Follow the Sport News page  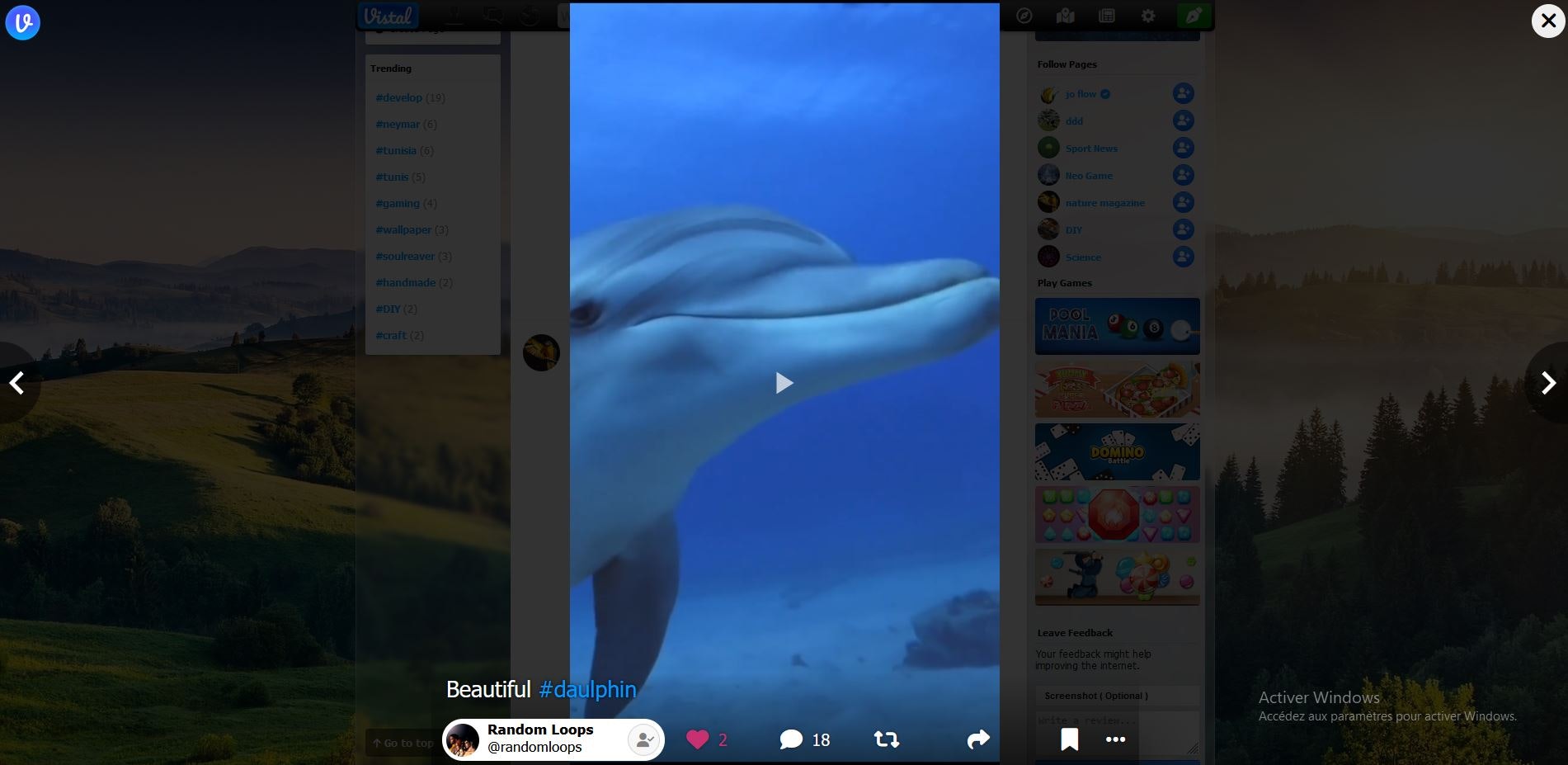1184,148
